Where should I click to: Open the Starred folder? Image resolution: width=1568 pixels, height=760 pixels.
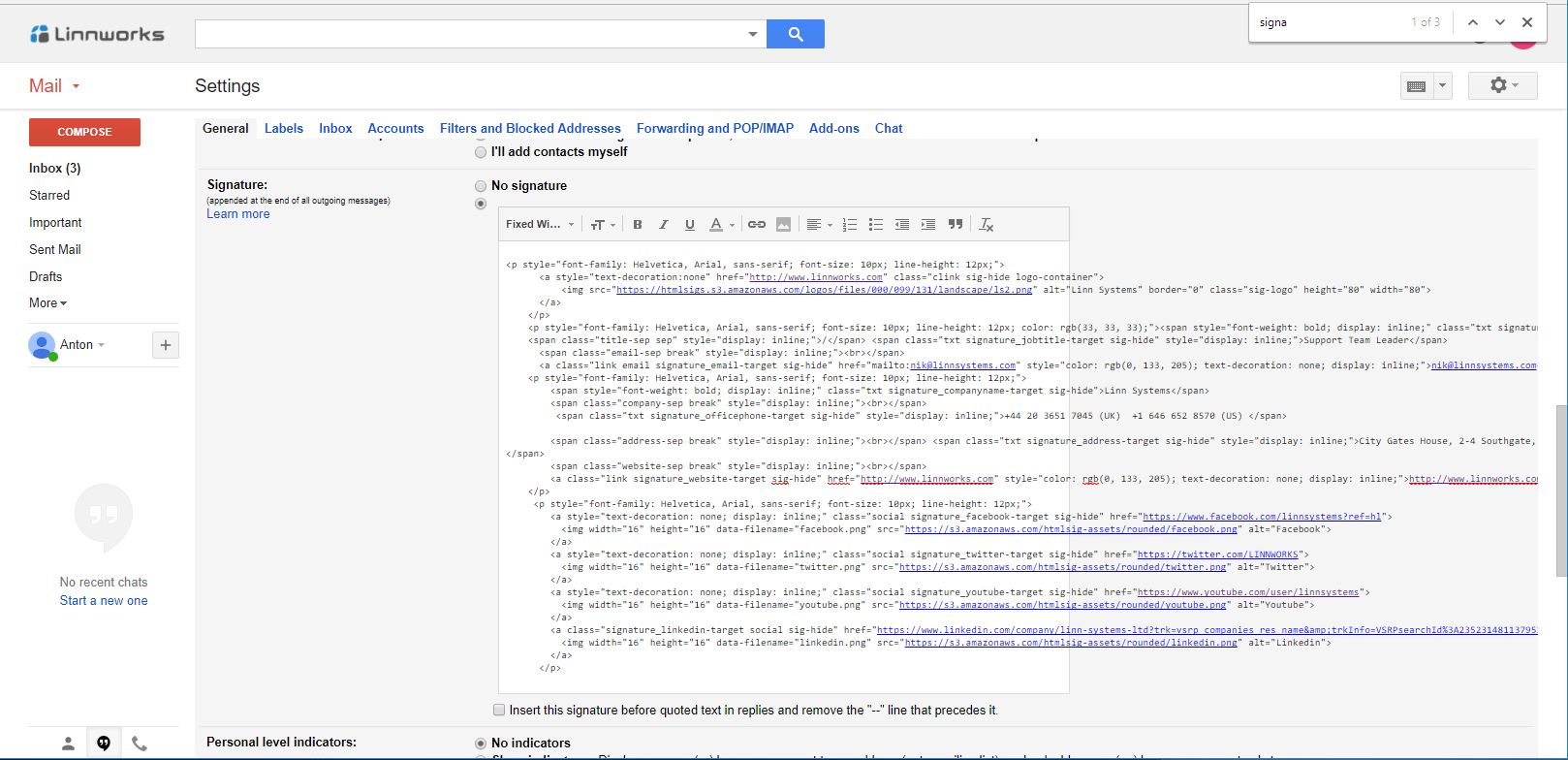point(49,195)
